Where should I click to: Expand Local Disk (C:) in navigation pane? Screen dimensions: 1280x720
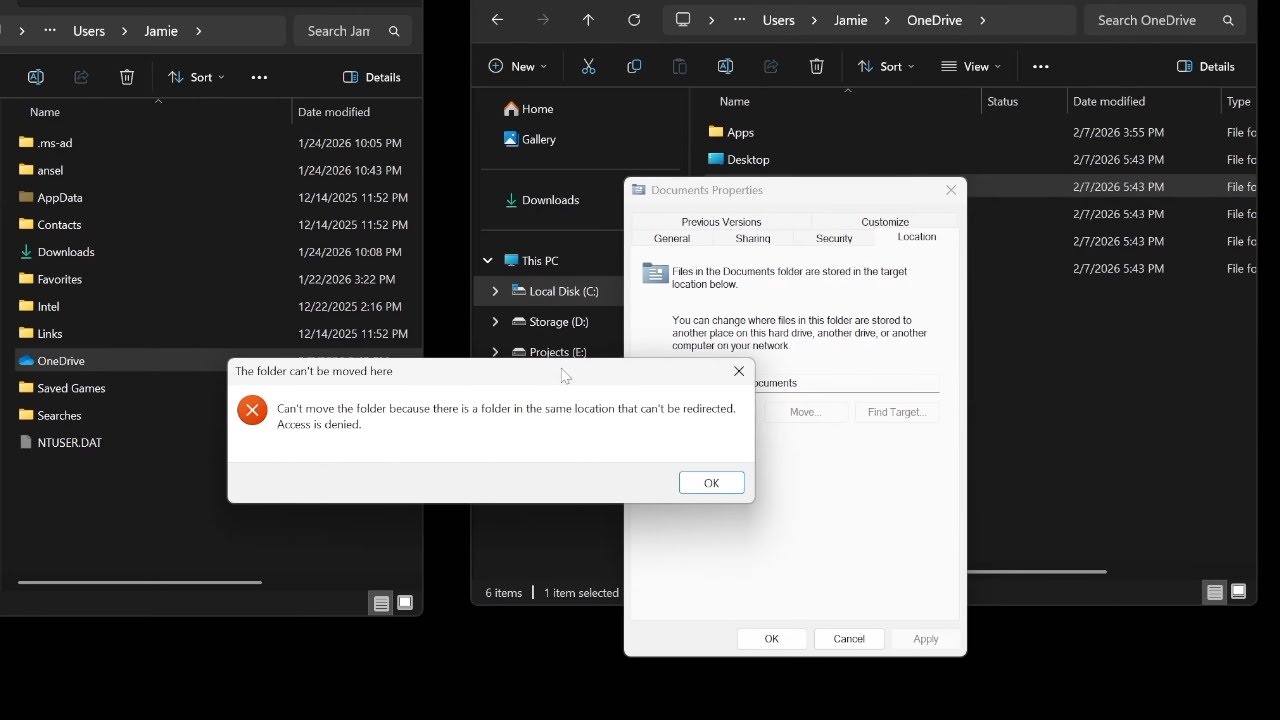point(495,291)
